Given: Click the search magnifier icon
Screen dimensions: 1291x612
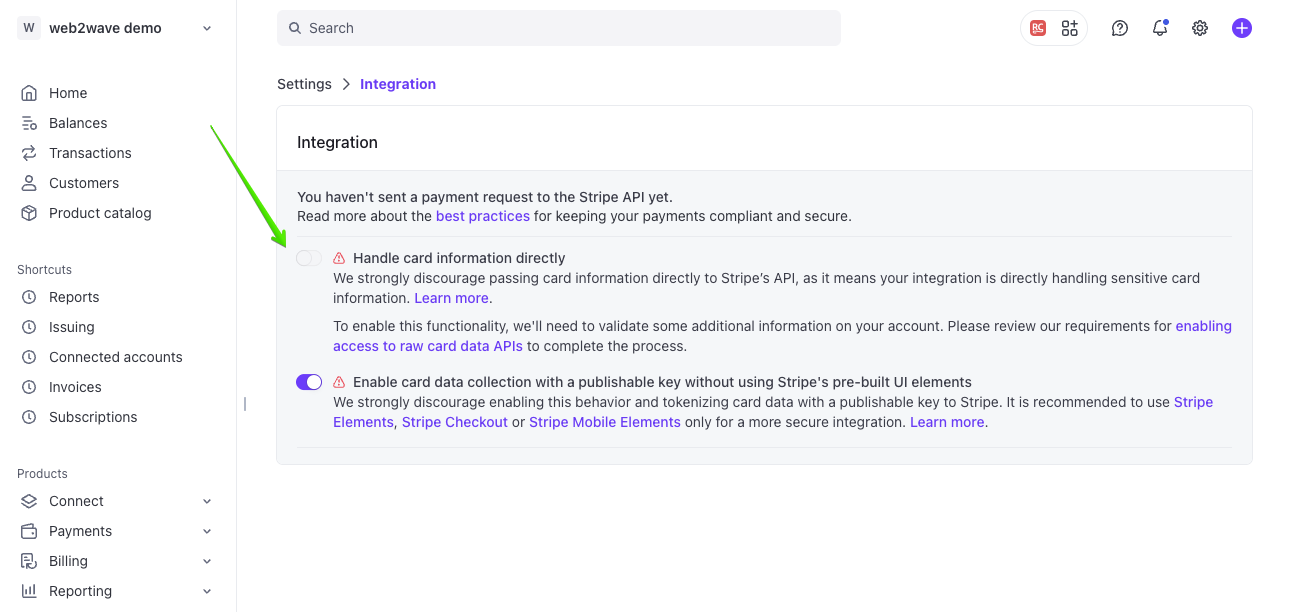Looking at the screenshot, I should click(295, 28).
